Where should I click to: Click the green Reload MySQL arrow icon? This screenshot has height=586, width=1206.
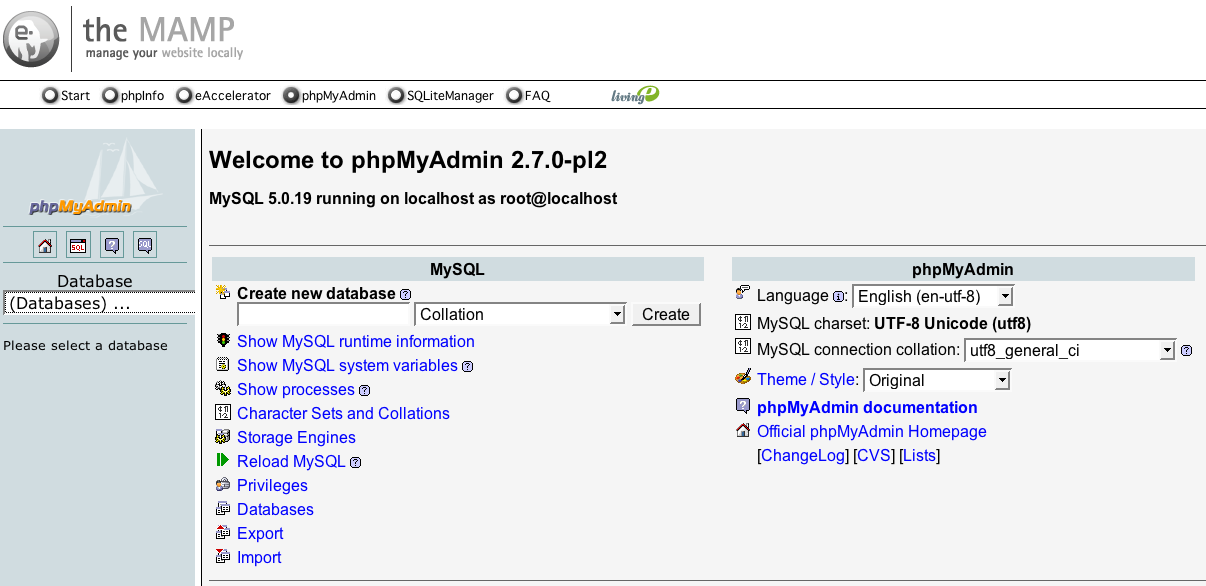coord(223,461)
